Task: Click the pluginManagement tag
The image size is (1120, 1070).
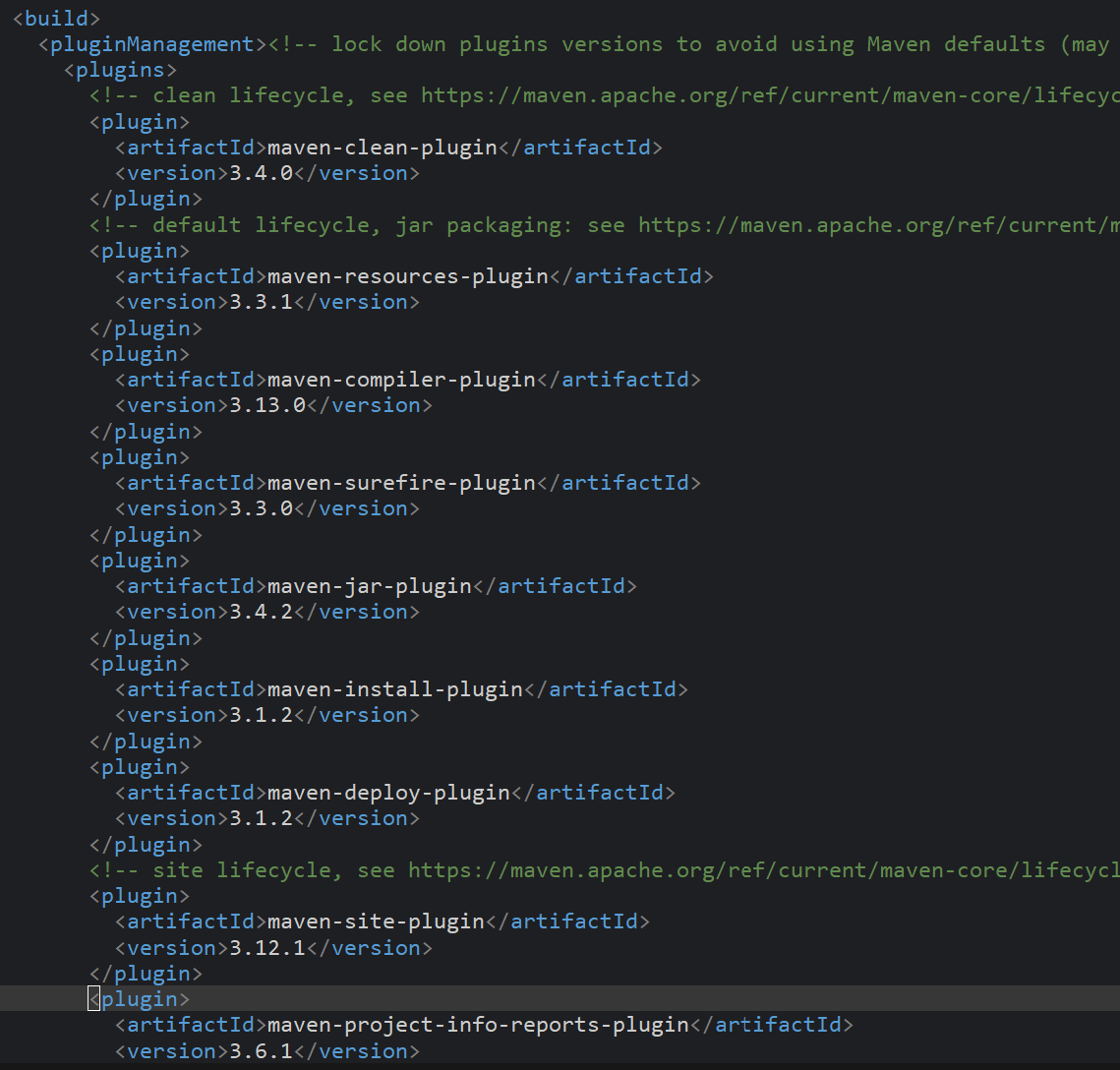Action: (152, 44)
